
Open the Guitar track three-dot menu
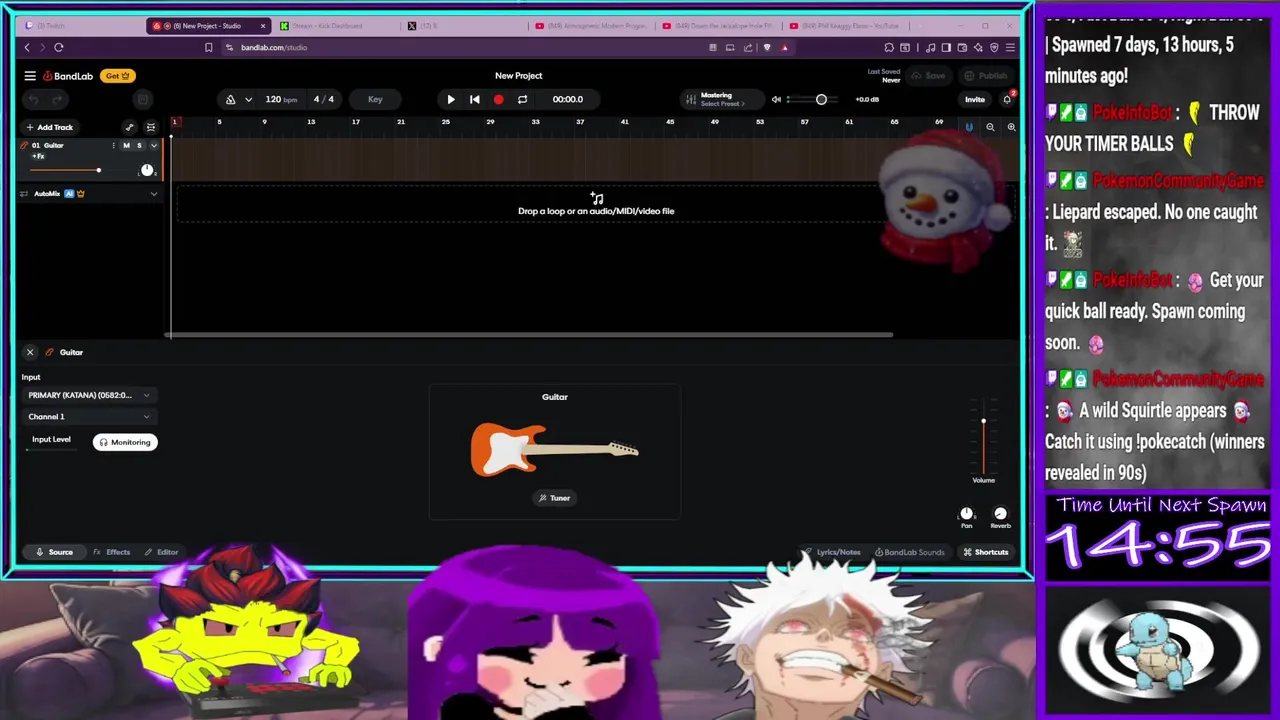[113, 146]
